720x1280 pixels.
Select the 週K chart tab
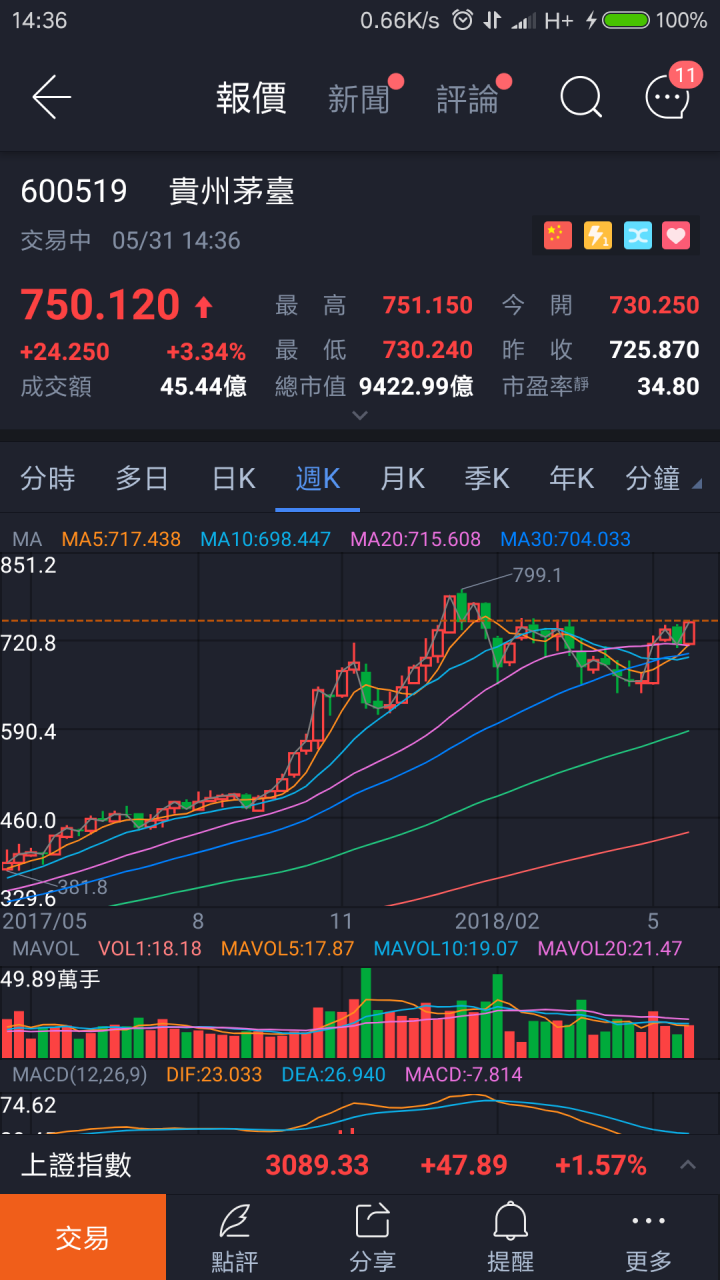coord(318,479)
